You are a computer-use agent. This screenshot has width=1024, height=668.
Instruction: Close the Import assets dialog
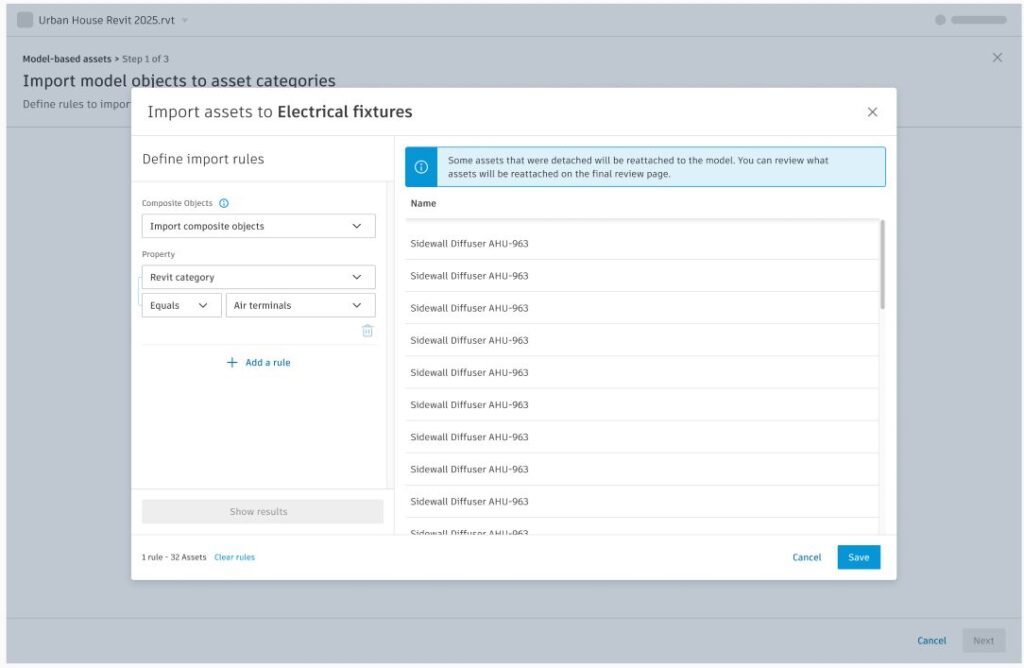pyautogui.click(x=872, y=112)
